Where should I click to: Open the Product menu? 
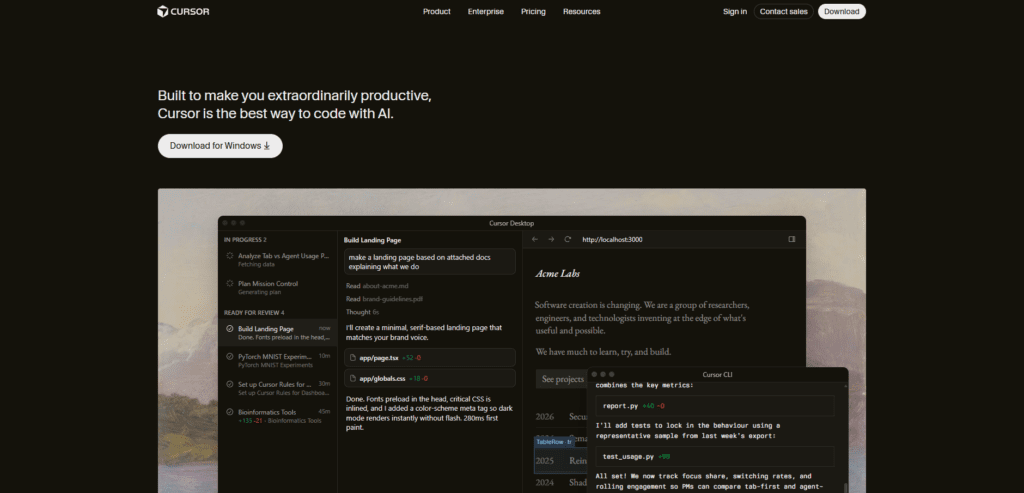(x=436, y=11)
